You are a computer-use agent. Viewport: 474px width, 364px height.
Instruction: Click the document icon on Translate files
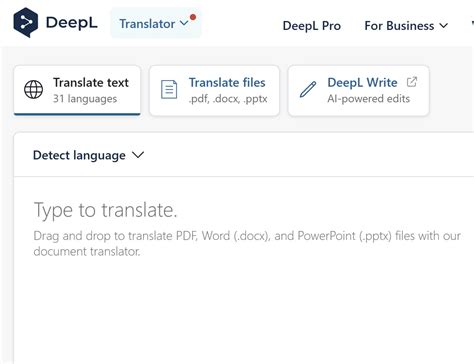pos(169,89)
